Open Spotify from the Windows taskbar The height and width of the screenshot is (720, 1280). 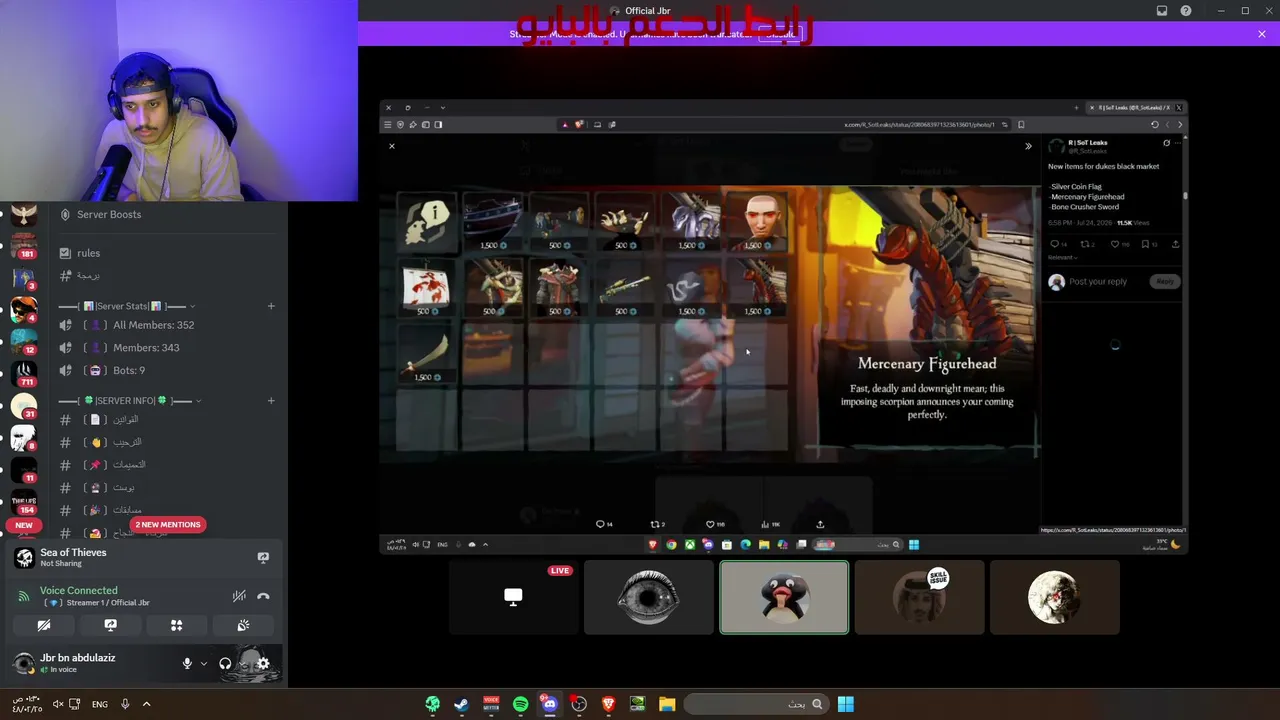click(x=520, y=704)
